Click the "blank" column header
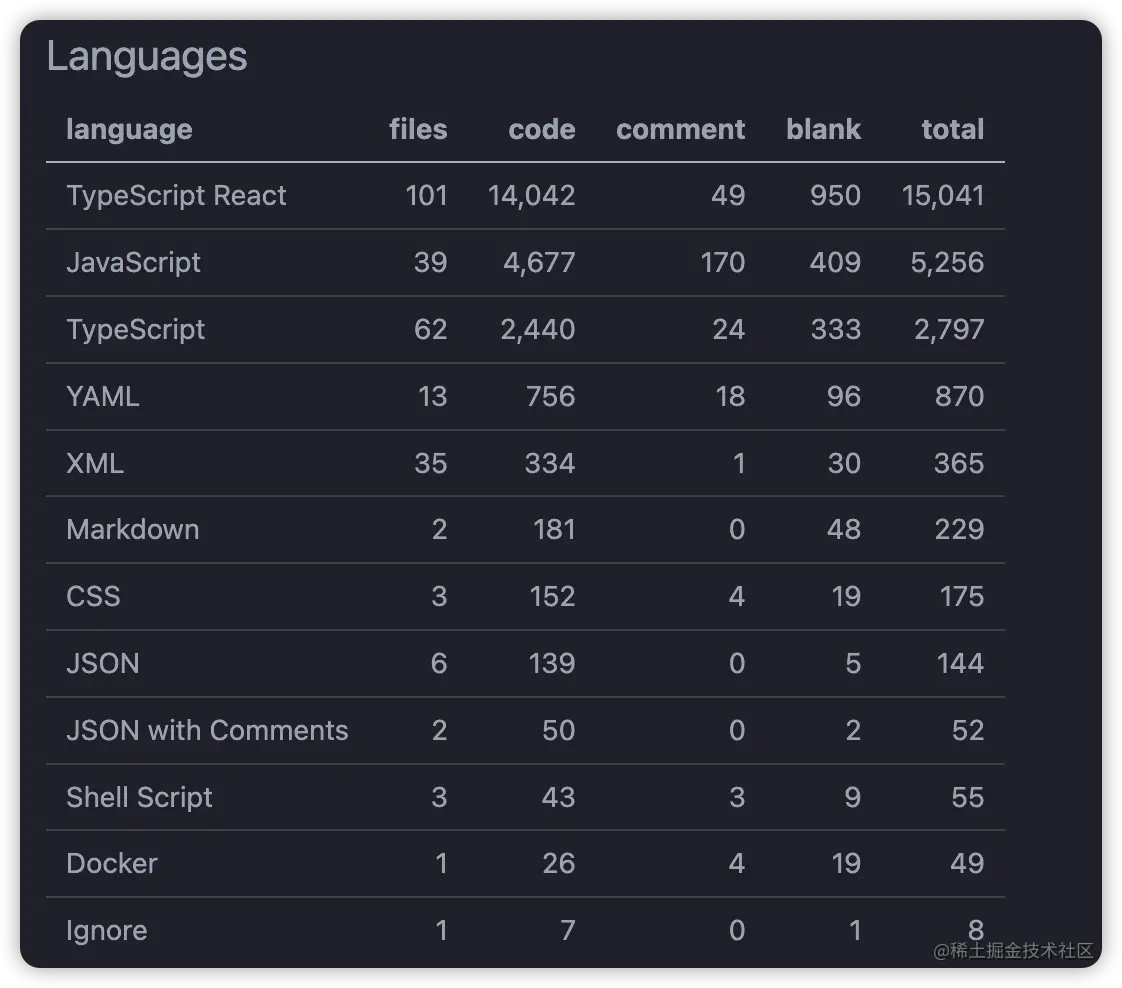Screen dimensions: 1122x988 click(823, 129)
